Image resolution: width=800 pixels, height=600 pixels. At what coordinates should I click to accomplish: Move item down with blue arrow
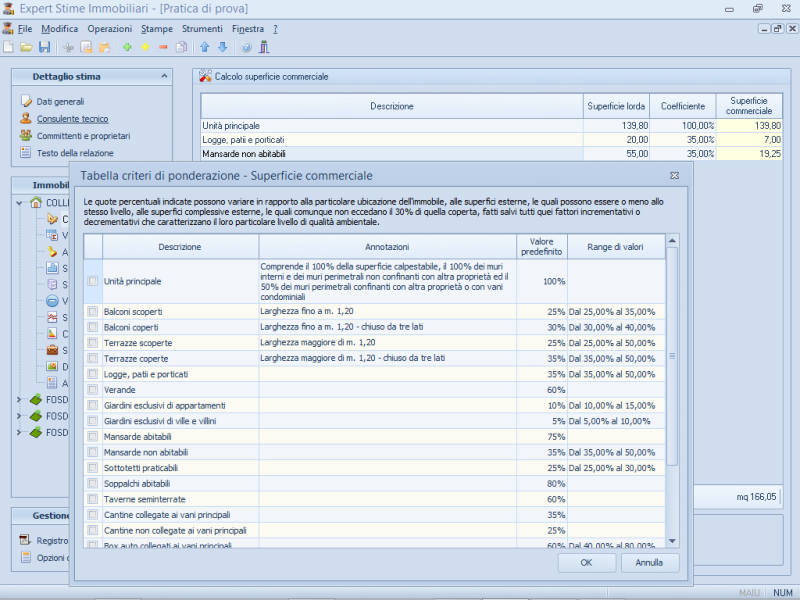[x=222, y=47]
